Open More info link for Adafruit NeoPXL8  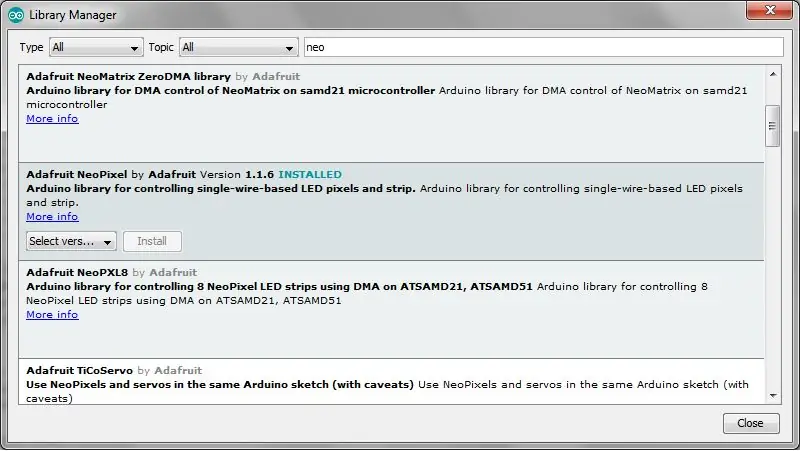52,314
